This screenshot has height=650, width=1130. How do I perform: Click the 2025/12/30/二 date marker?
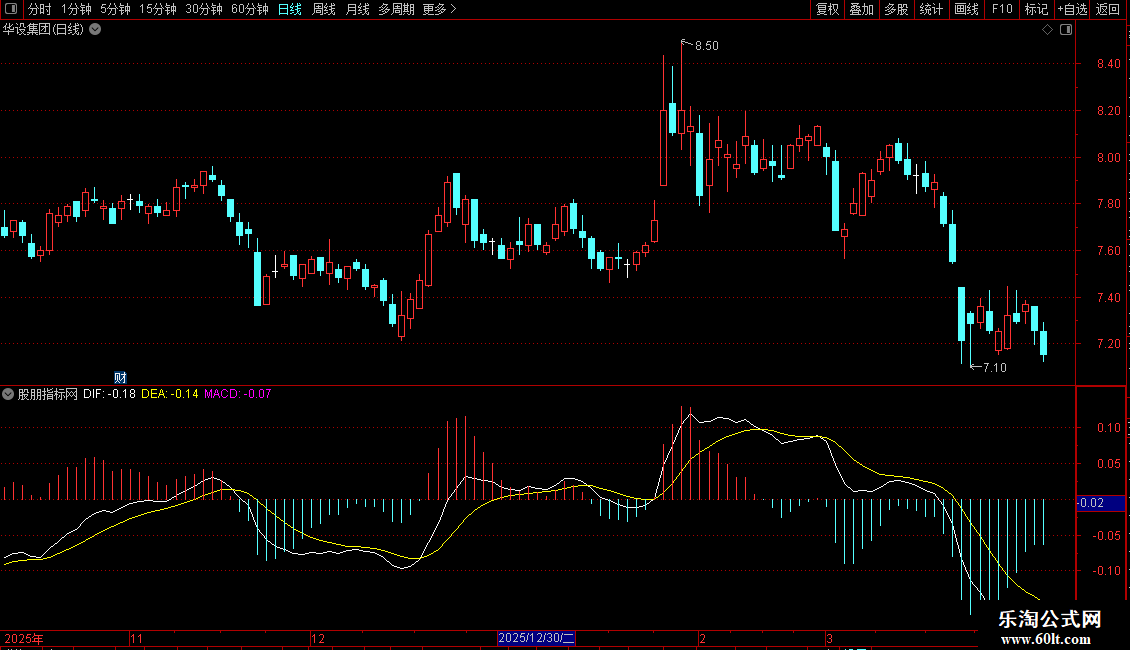coord(536,638)
